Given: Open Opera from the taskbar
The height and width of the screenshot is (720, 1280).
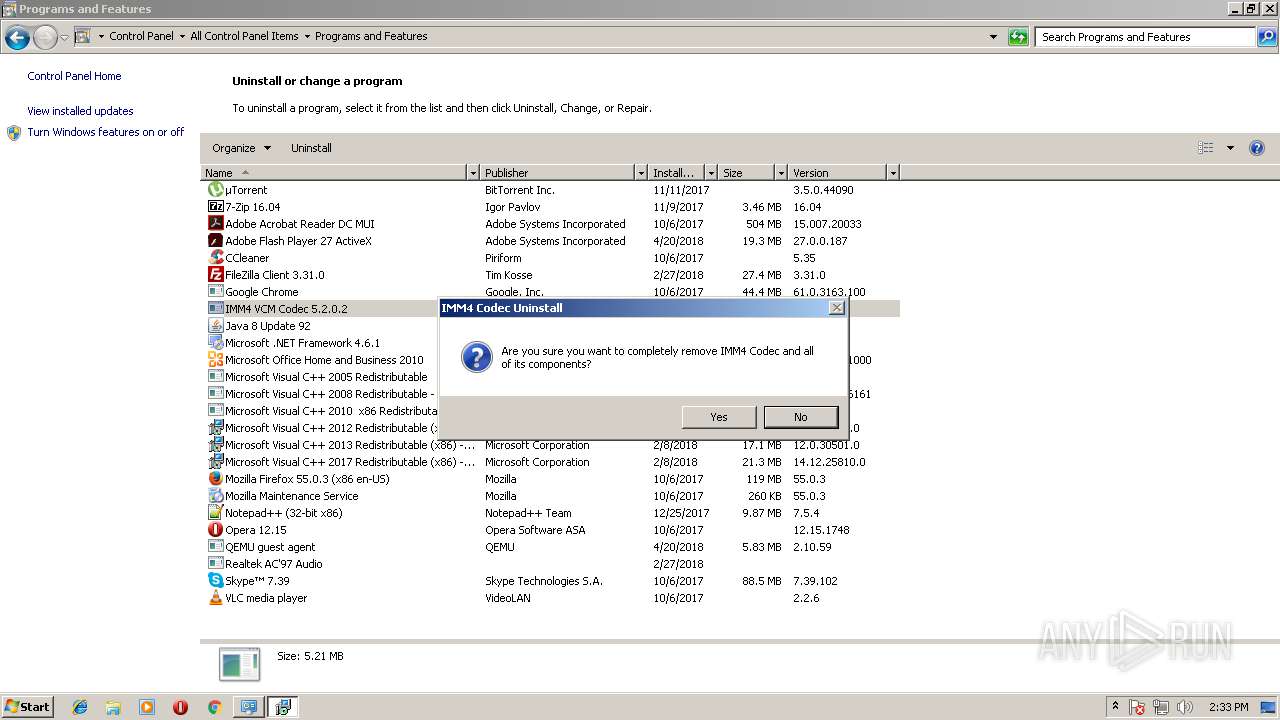Looking at the screenshot, I should [x=180, y=707].
